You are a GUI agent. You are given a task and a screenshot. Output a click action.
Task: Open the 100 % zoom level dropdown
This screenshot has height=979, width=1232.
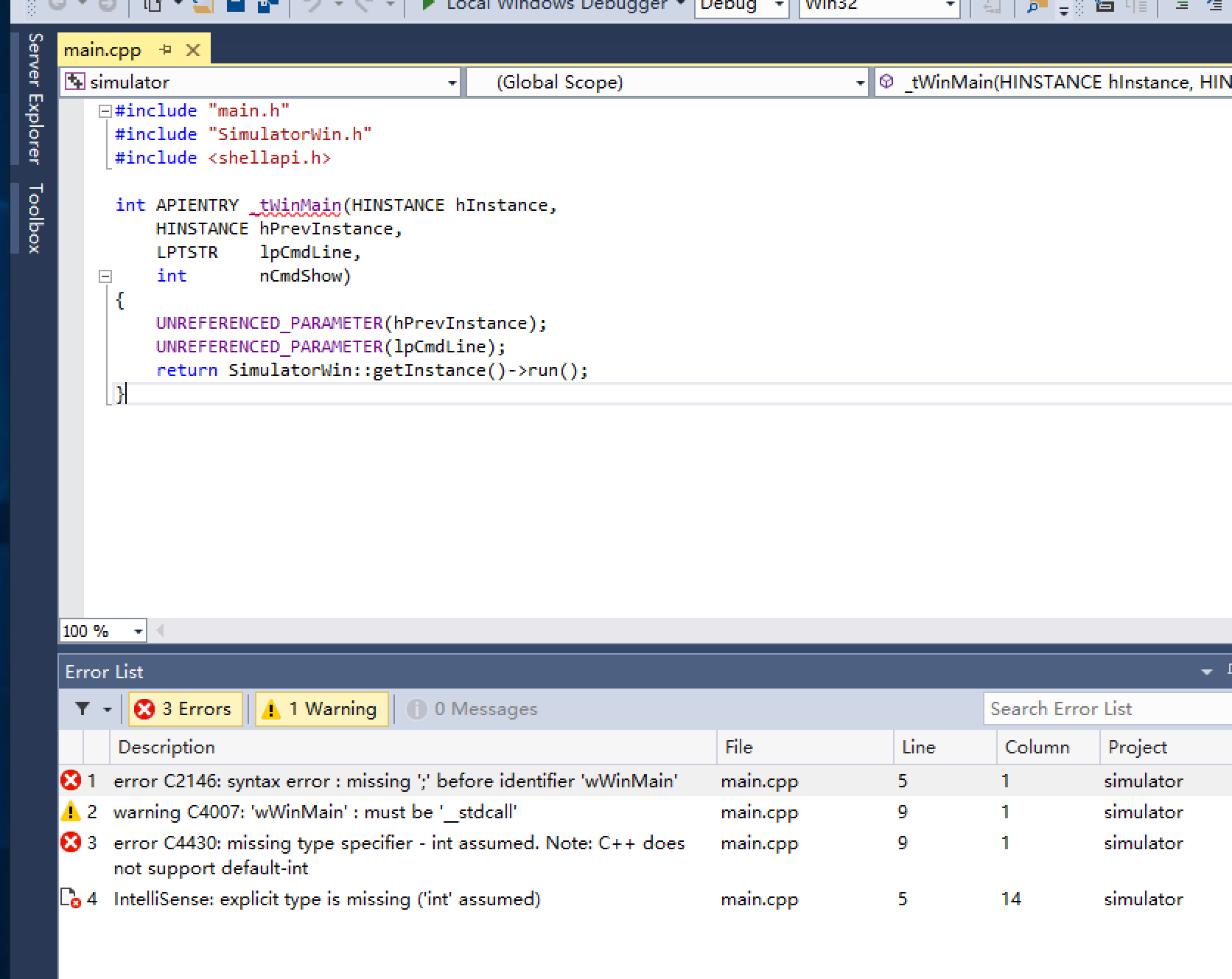coord(138,631)
